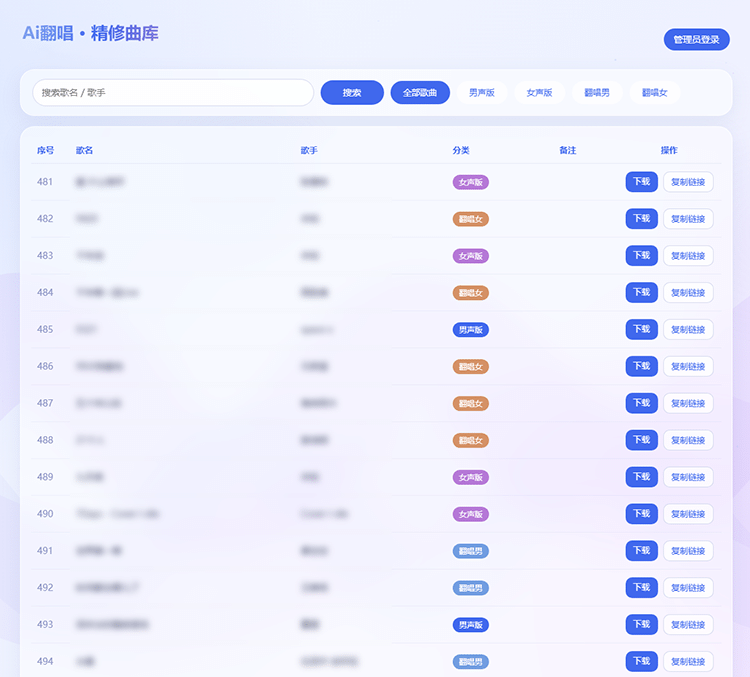The image size is (750, 677).
Task: Copy link for song 487
Action: (x=688, y=403)
